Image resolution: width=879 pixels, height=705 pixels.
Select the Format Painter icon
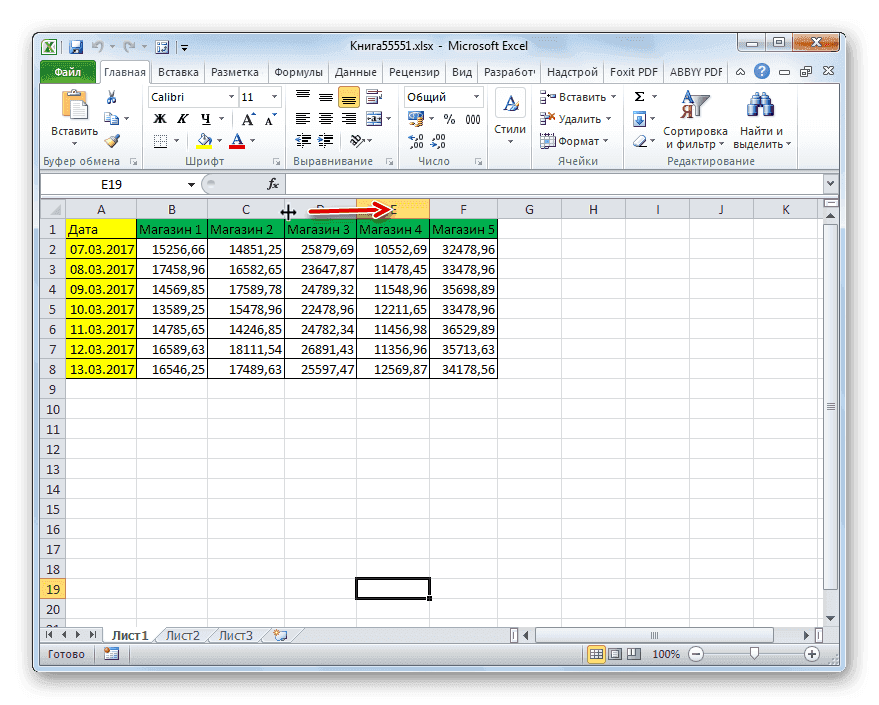pyautogui.click(x=111, y=140)
